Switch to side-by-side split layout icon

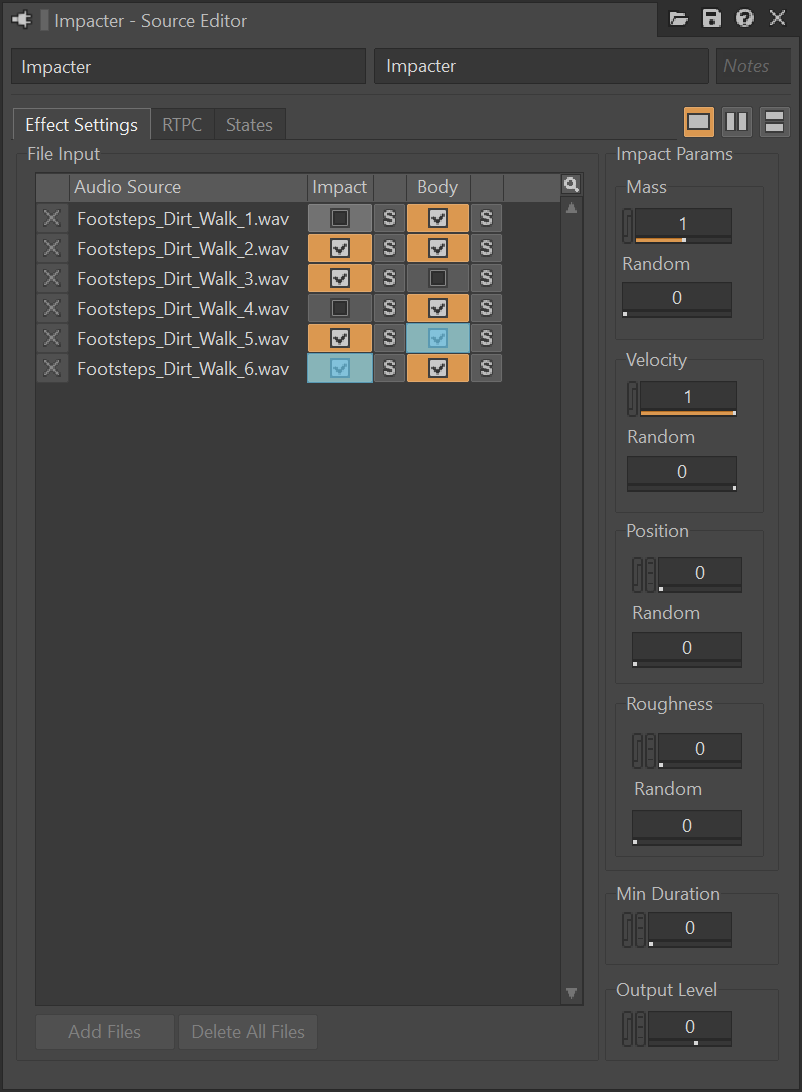[737, 123]
